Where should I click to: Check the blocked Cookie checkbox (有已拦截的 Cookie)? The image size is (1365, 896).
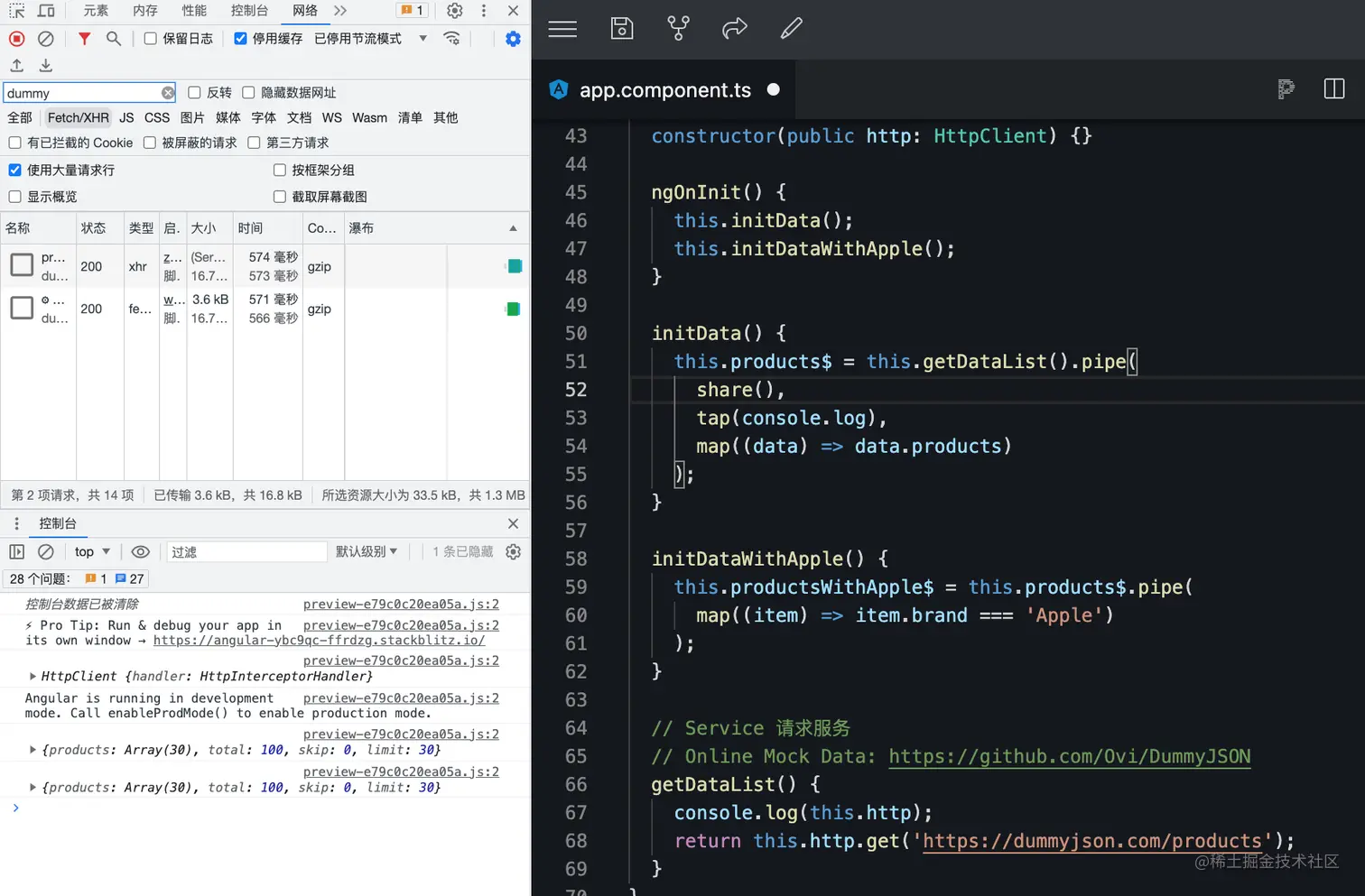14,143
